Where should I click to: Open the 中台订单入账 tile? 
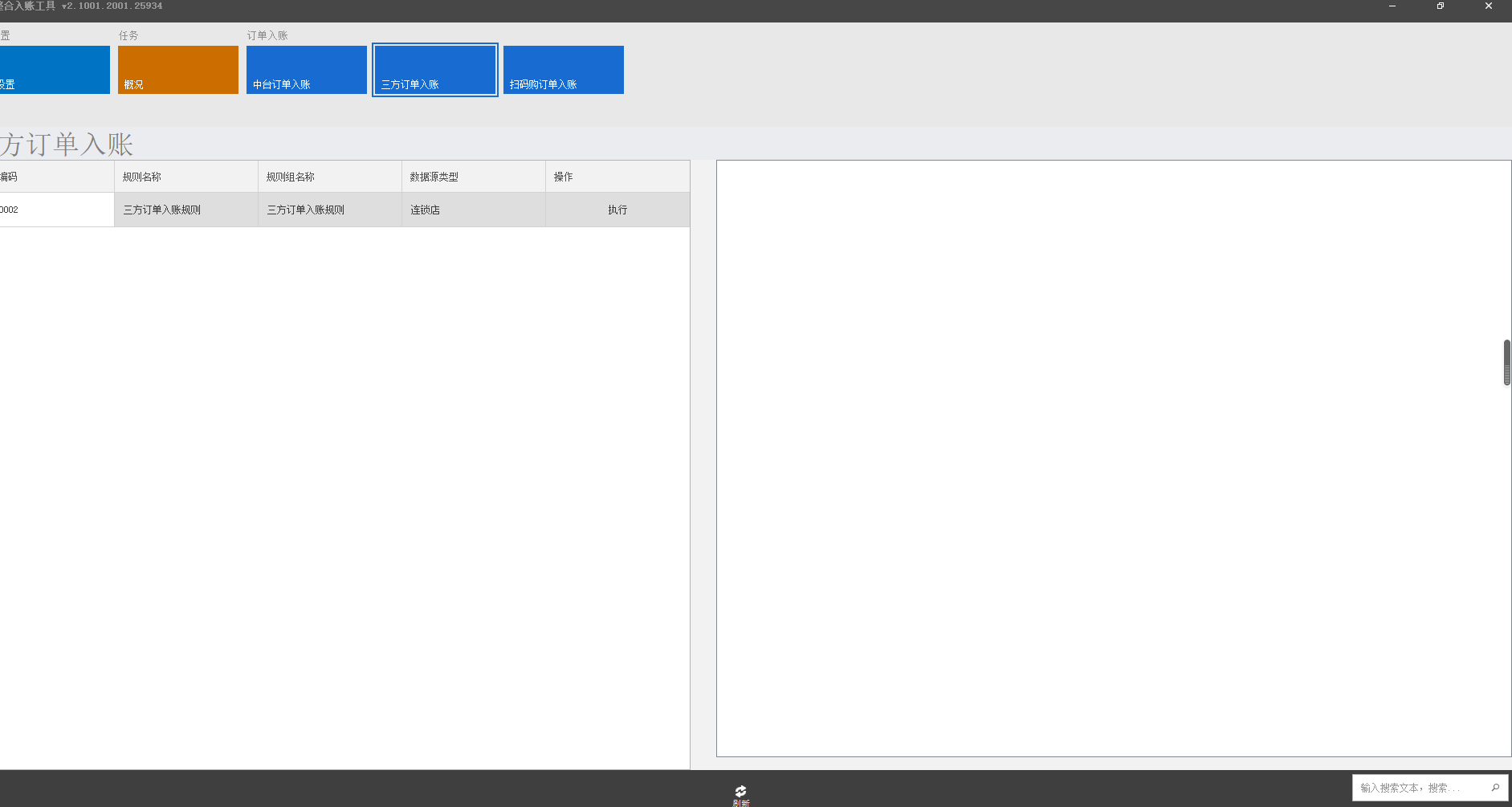coord(306,70)
